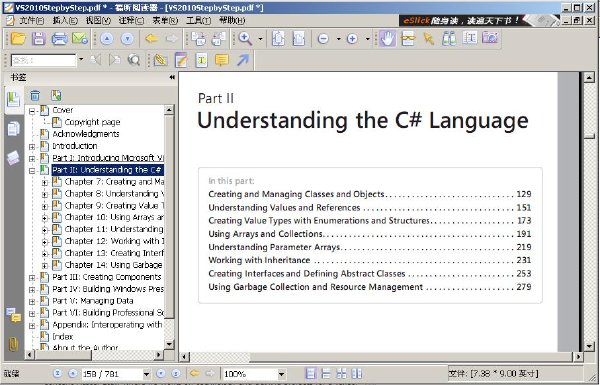
Task: Save the document with the floppy icon
Action: pyautogui.click(x=39, y=39)
